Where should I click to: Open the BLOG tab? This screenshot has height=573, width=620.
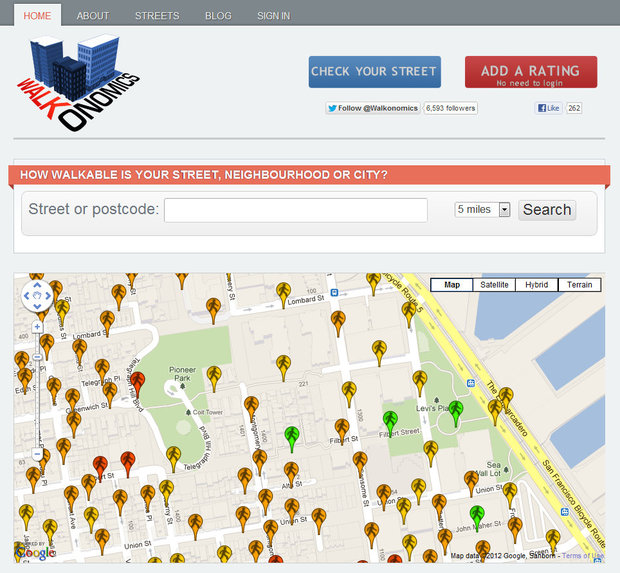click(x=218, y=16)
